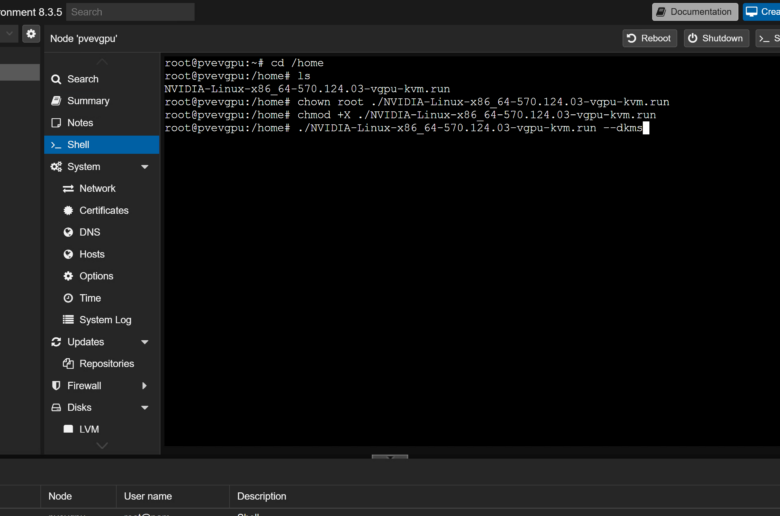Screen dimensions: 780x516
Task: Open the dropdown arrow left of gear
Action: click(9, 34)
